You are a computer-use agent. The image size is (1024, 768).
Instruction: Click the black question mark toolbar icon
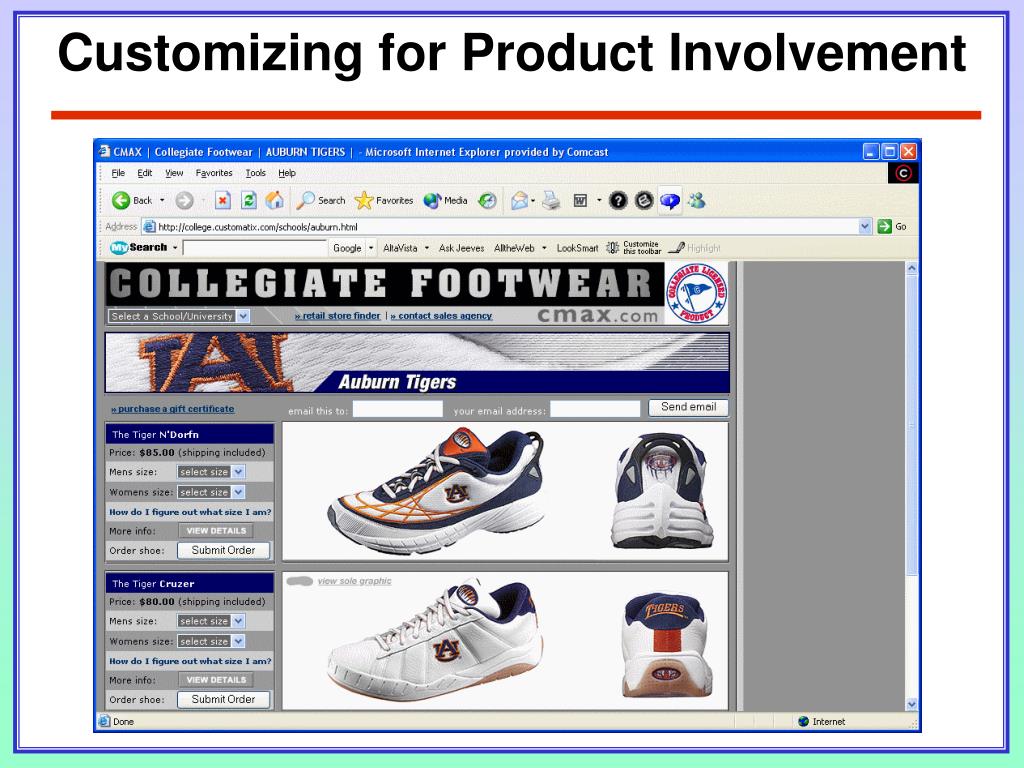pos(618,200)
